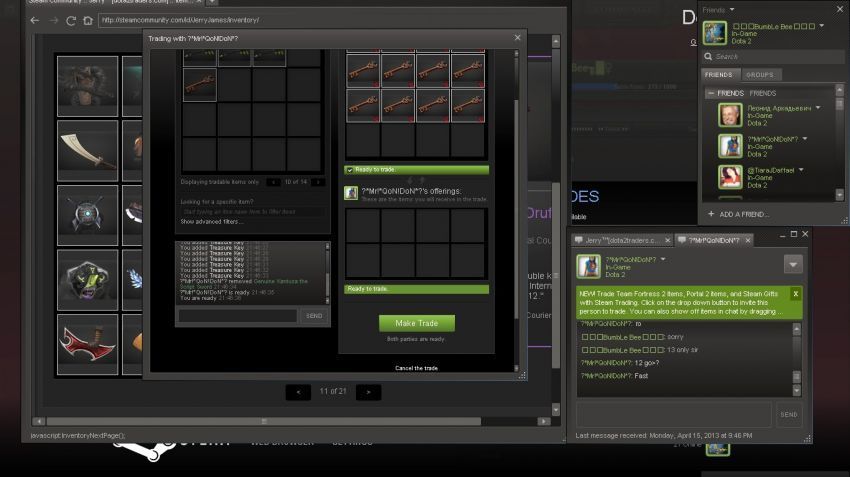850x477 pixels.
Task: Go to next inventory page below grid
Action: 368,392
